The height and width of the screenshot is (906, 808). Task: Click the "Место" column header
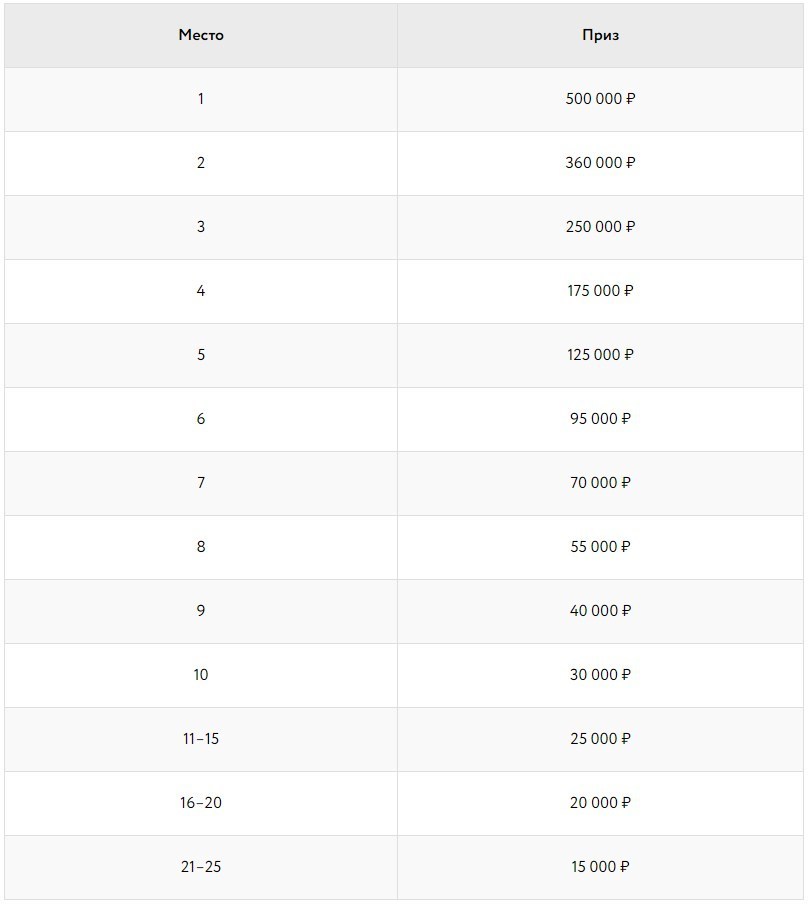201,35
